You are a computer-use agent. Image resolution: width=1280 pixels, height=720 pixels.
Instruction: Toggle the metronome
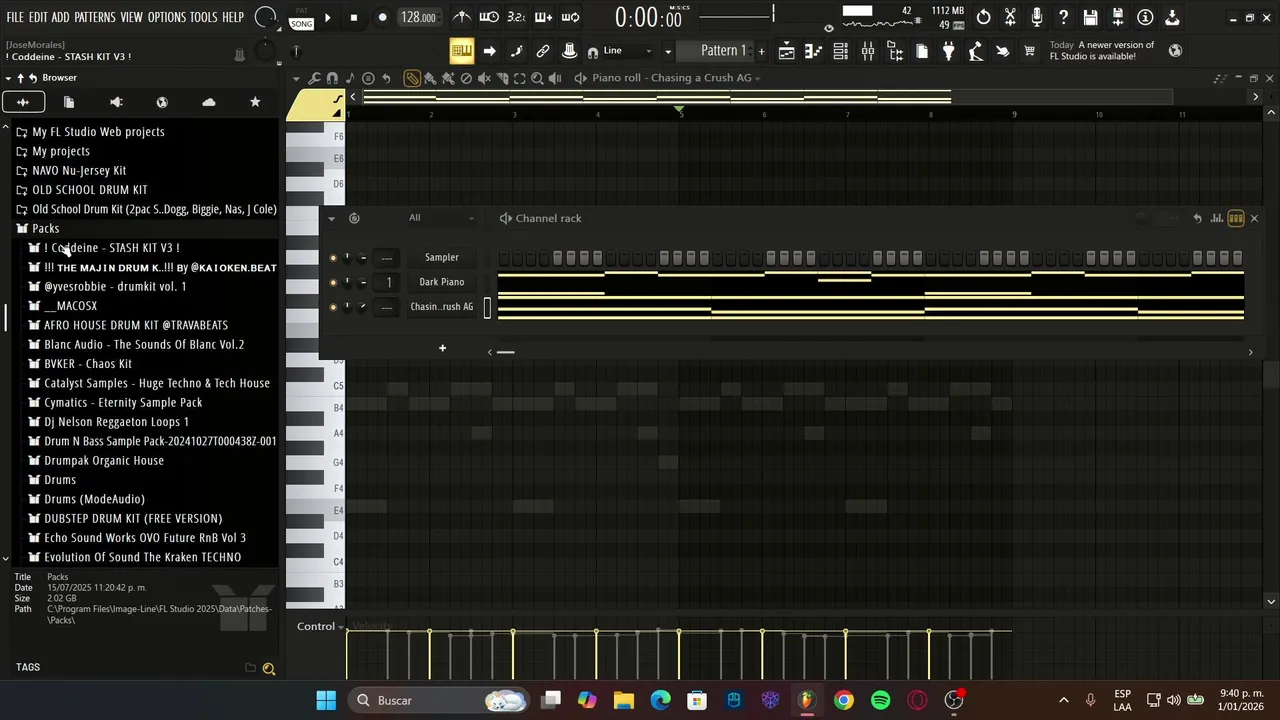click(462, 17)
